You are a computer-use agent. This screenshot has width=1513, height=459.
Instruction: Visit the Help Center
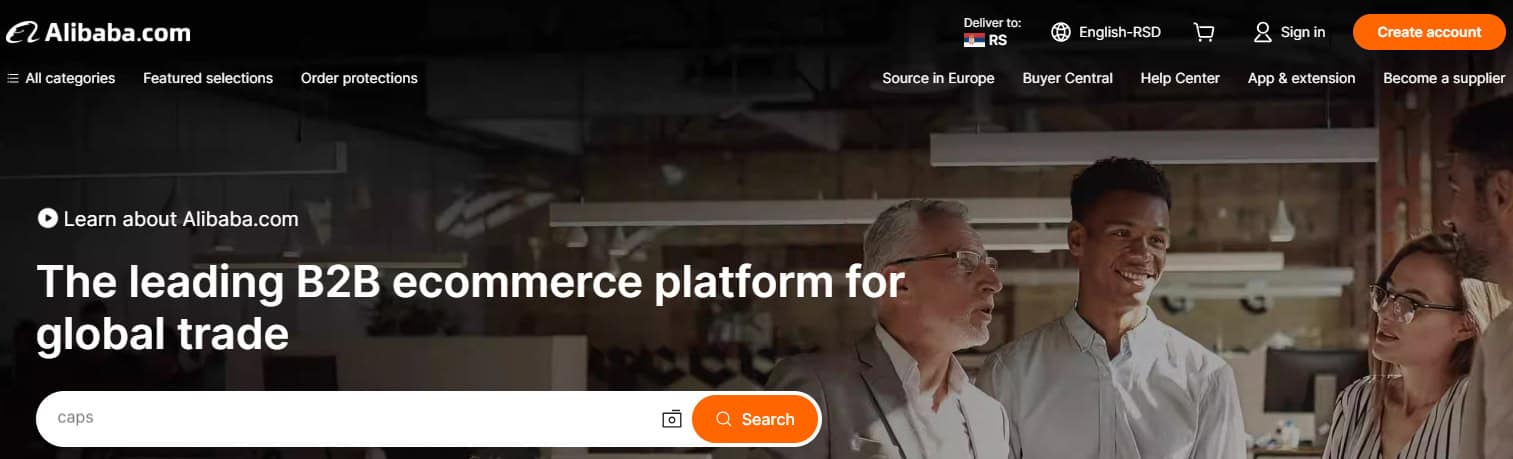click(1180, 78)
